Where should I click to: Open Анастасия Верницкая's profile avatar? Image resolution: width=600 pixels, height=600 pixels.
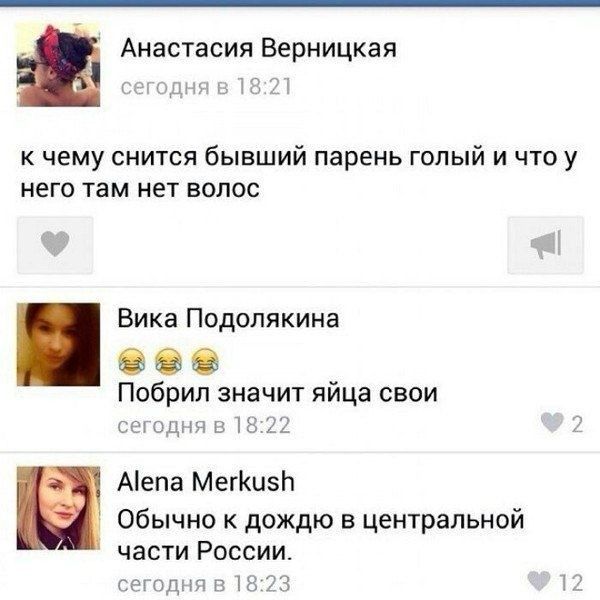tap(59, 64)
